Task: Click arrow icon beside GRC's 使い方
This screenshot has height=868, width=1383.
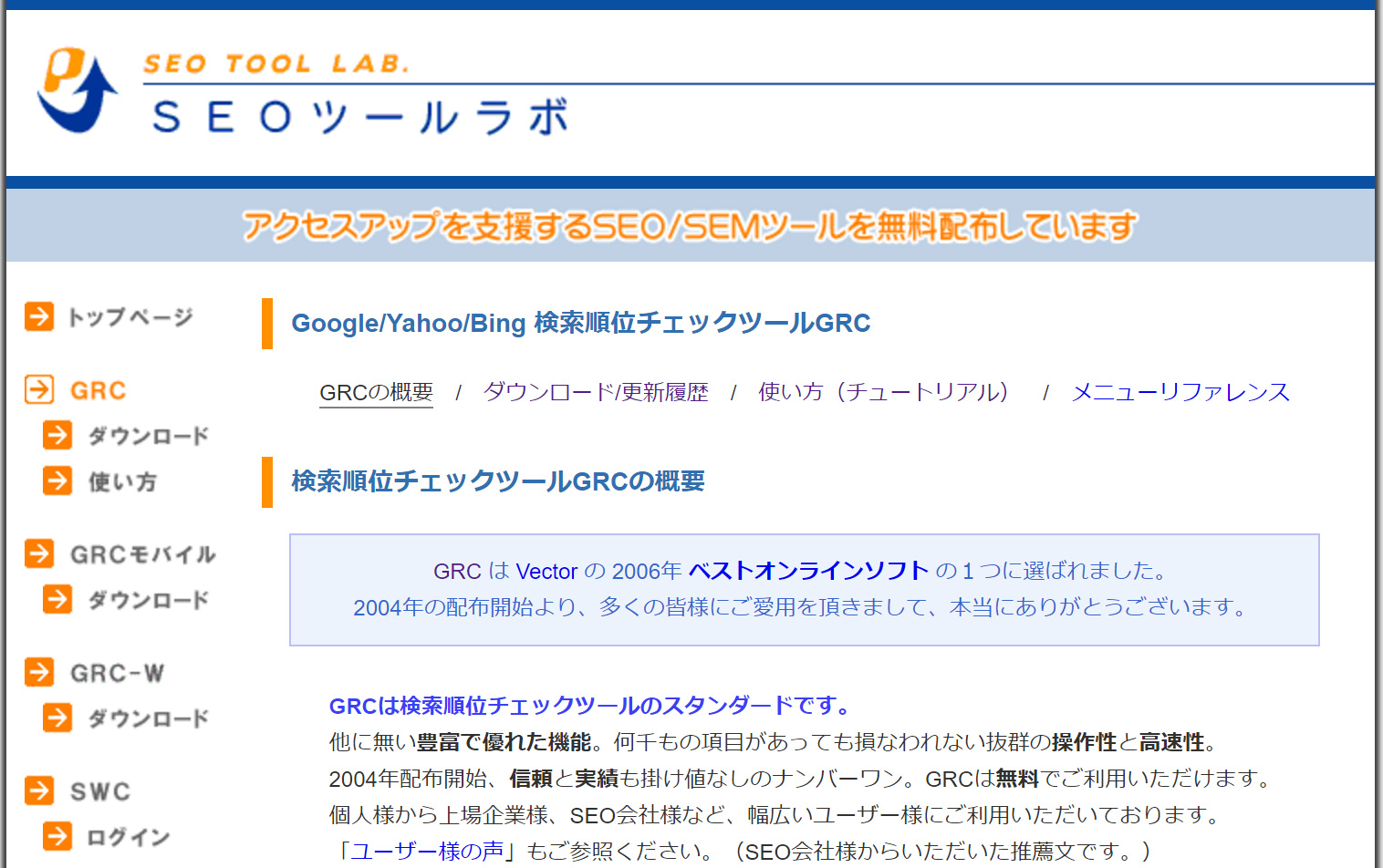Action: click(57, 480)
